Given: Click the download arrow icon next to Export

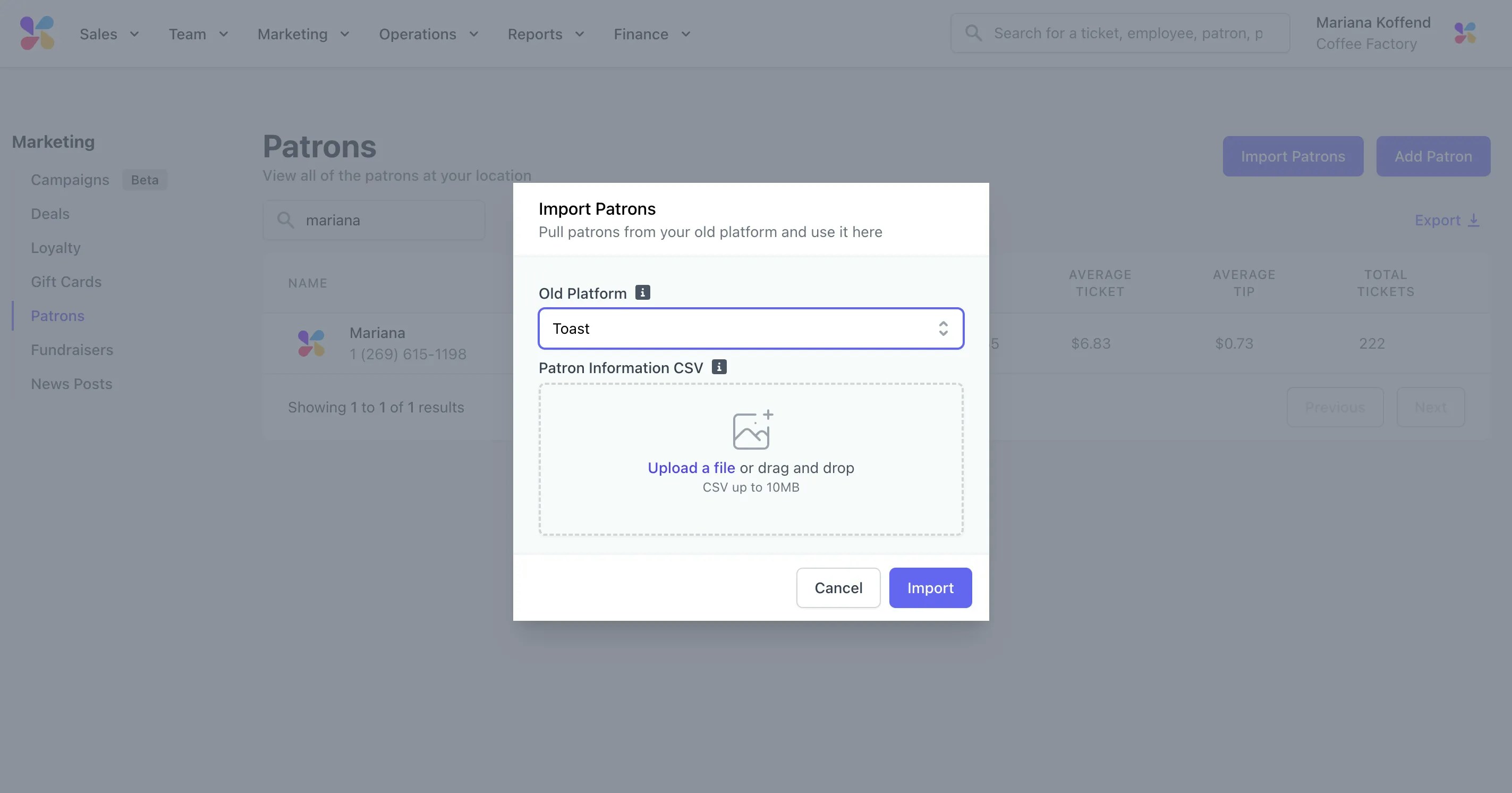Looking at the screenshot, I should tap(1473, 220).
